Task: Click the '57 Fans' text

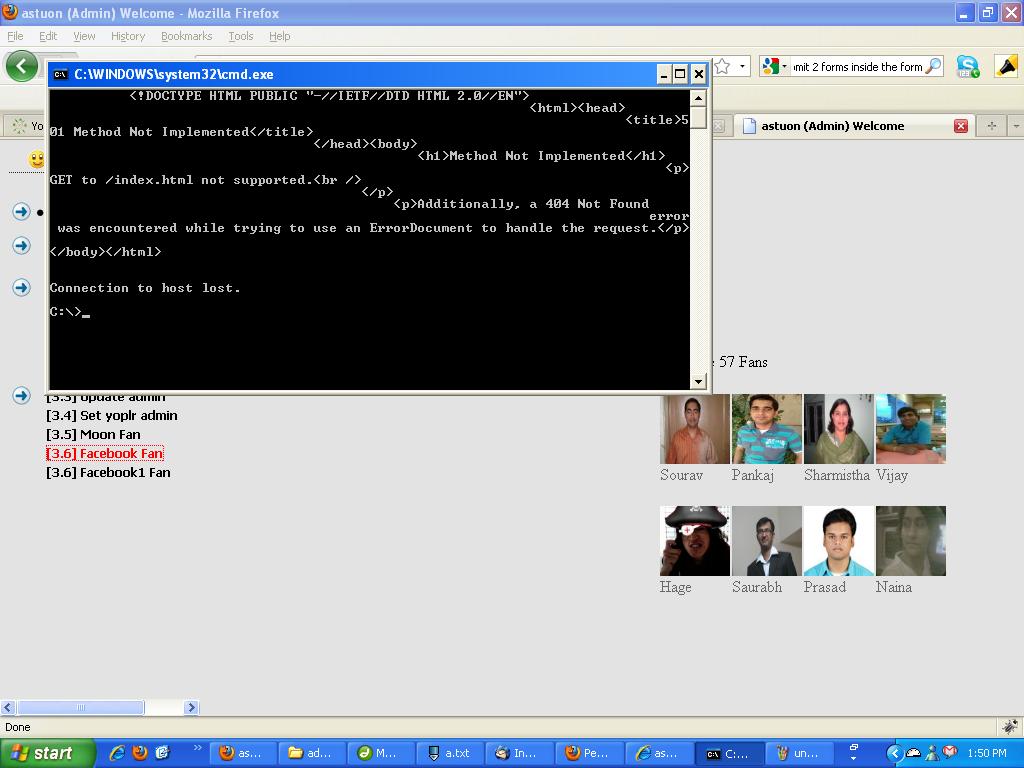Action: (743, 362)
